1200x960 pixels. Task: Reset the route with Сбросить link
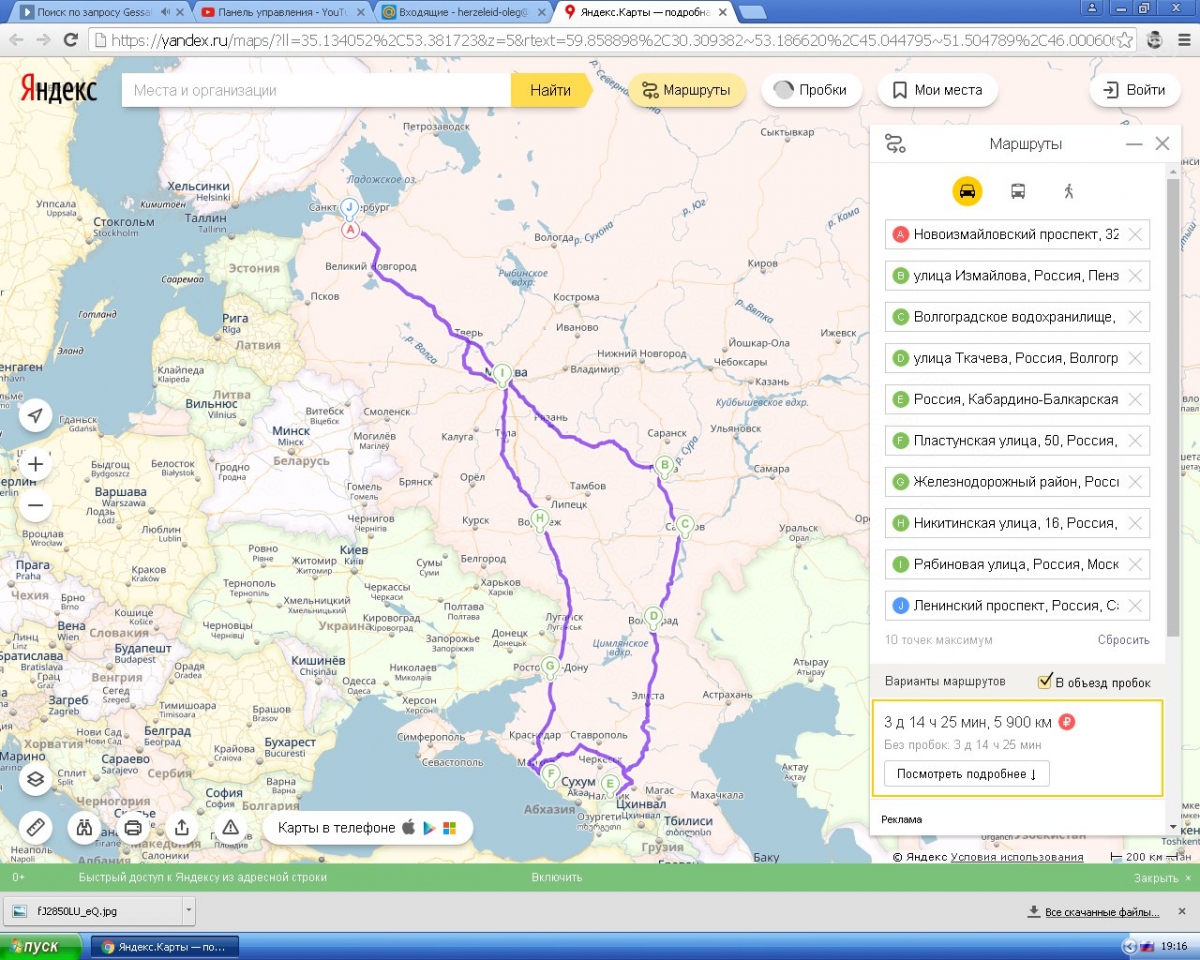click(x=1123, y=640)
